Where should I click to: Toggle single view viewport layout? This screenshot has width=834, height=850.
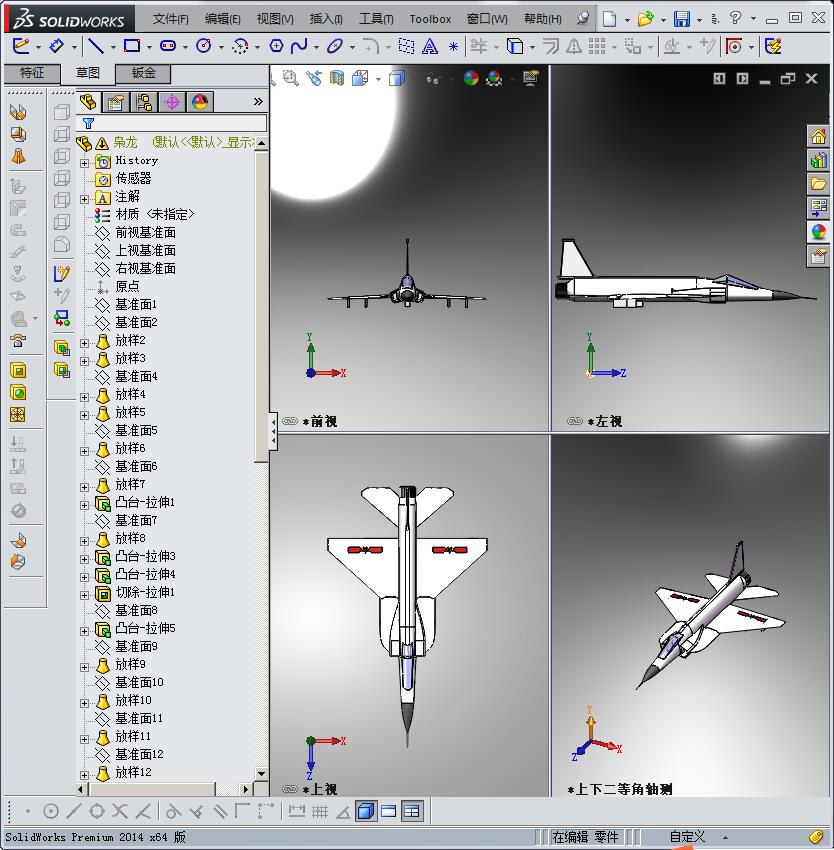point(366,811)
